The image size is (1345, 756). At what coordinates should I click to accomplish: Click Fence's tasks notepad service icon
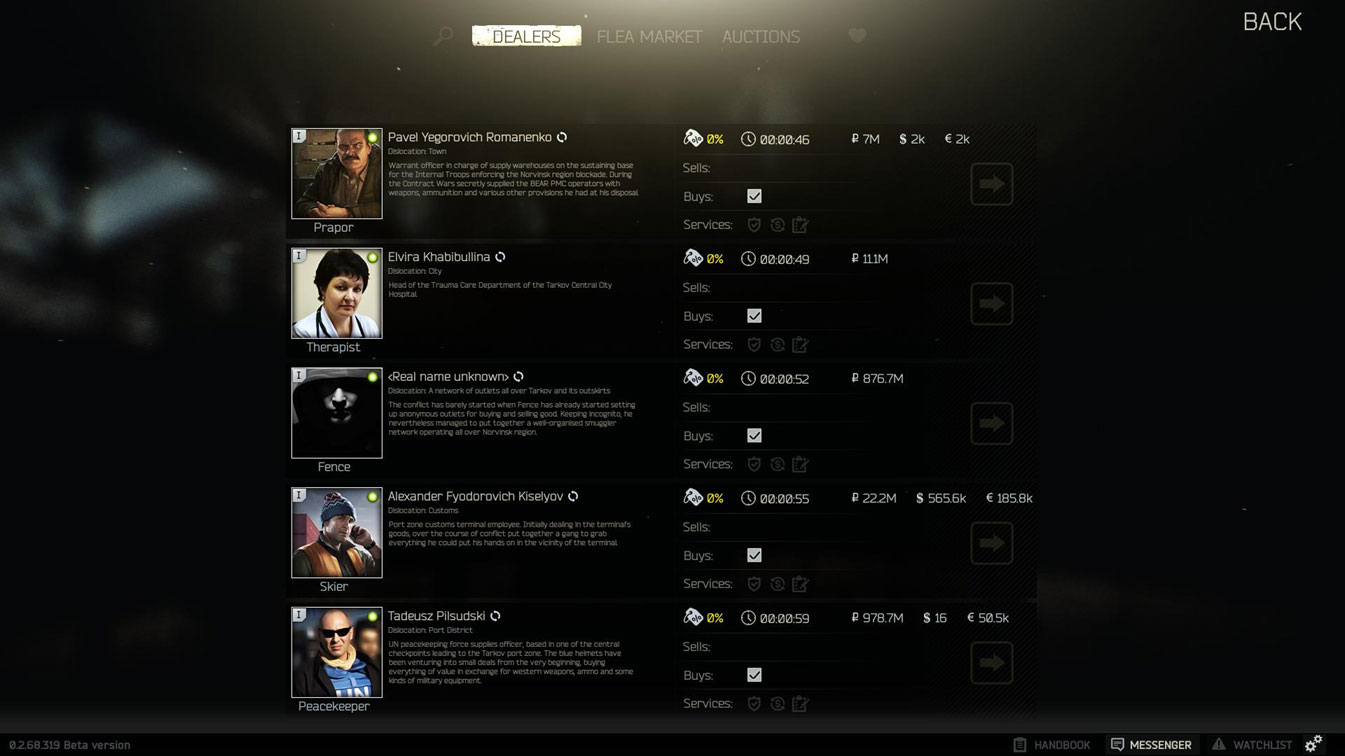(x=800, y=464)
